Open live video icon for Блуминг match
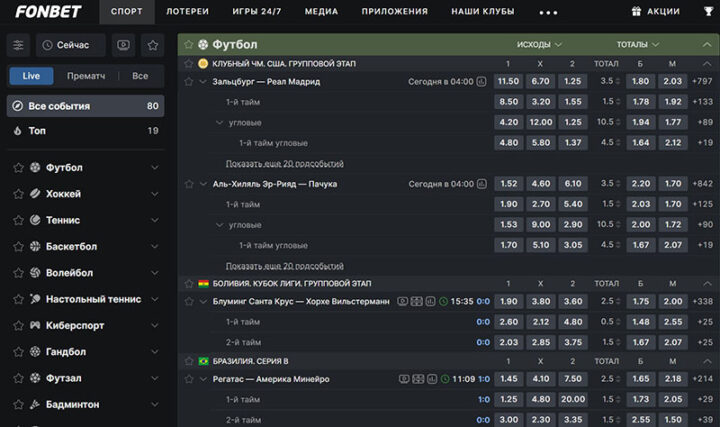Image resolution: width=720 pixels, height=427 pixels. click(403, 302)
